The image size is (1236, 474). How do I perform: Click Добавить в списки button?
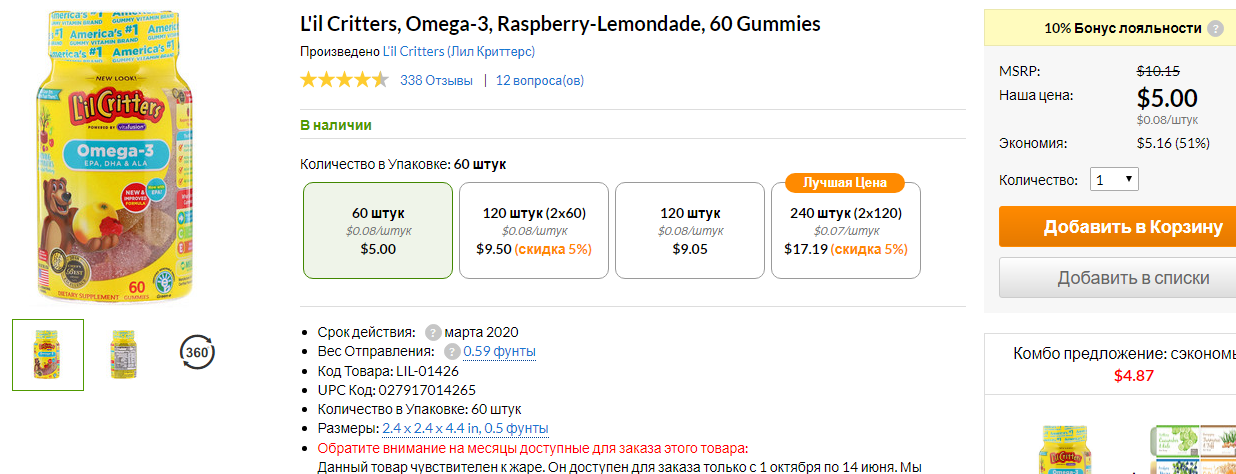(1117, 278)
